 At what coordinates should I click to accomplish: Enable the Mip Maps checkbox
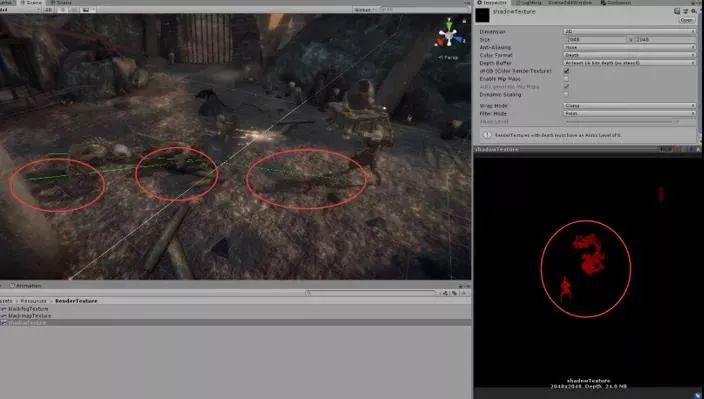click(566, 79)
